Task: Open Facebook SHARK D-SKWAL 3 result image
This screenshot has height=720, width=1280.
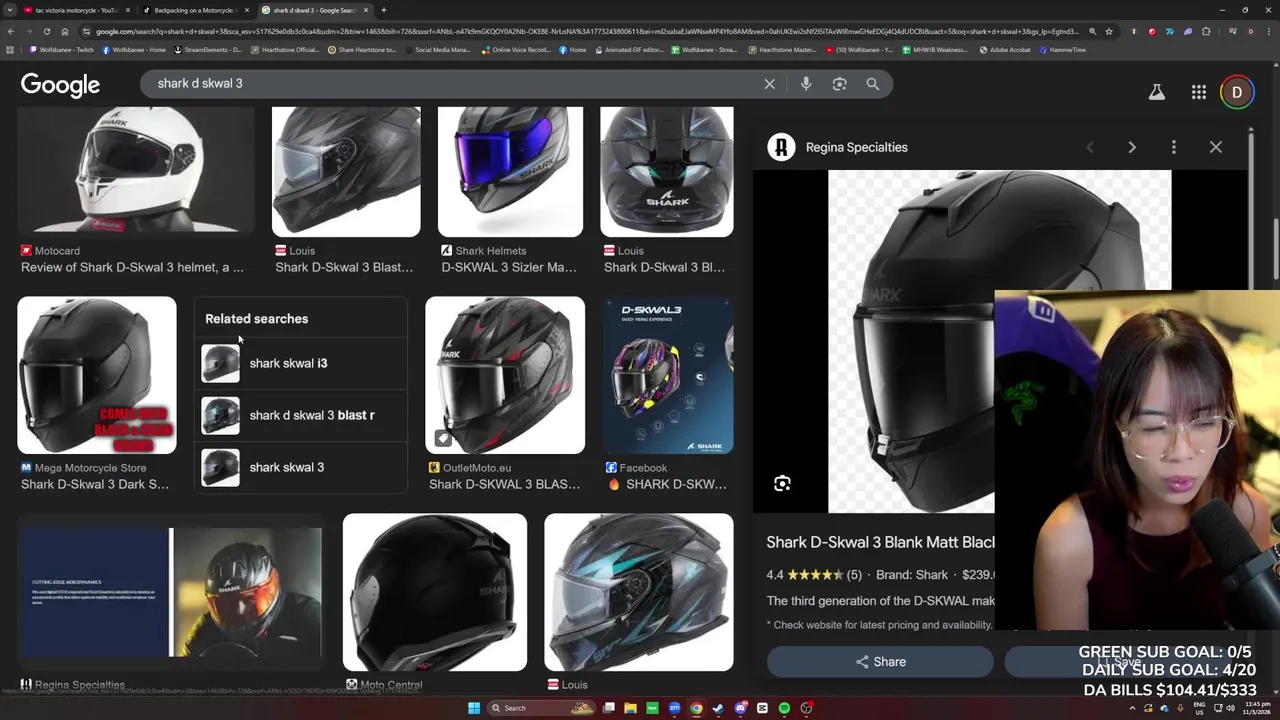Action: (668, 375)
